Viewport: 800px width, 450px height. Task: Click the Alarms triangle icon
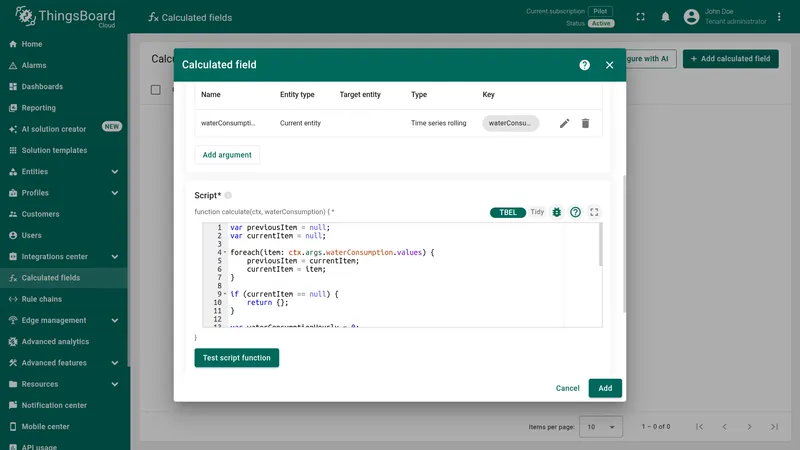click(13, 65)
